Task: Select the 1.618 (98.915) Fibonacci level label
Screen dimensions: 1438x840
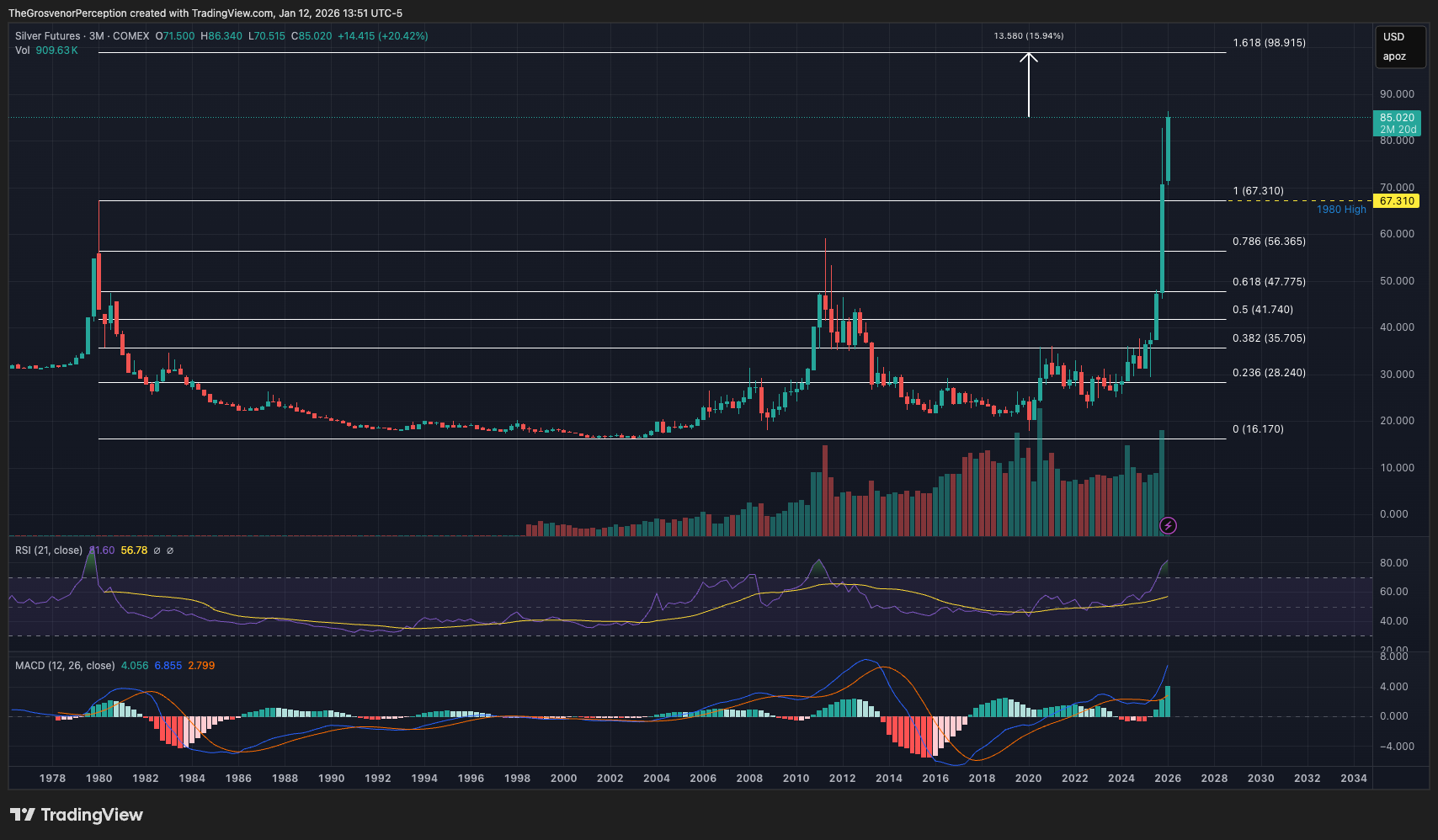Action: [x=1269, y=43]
